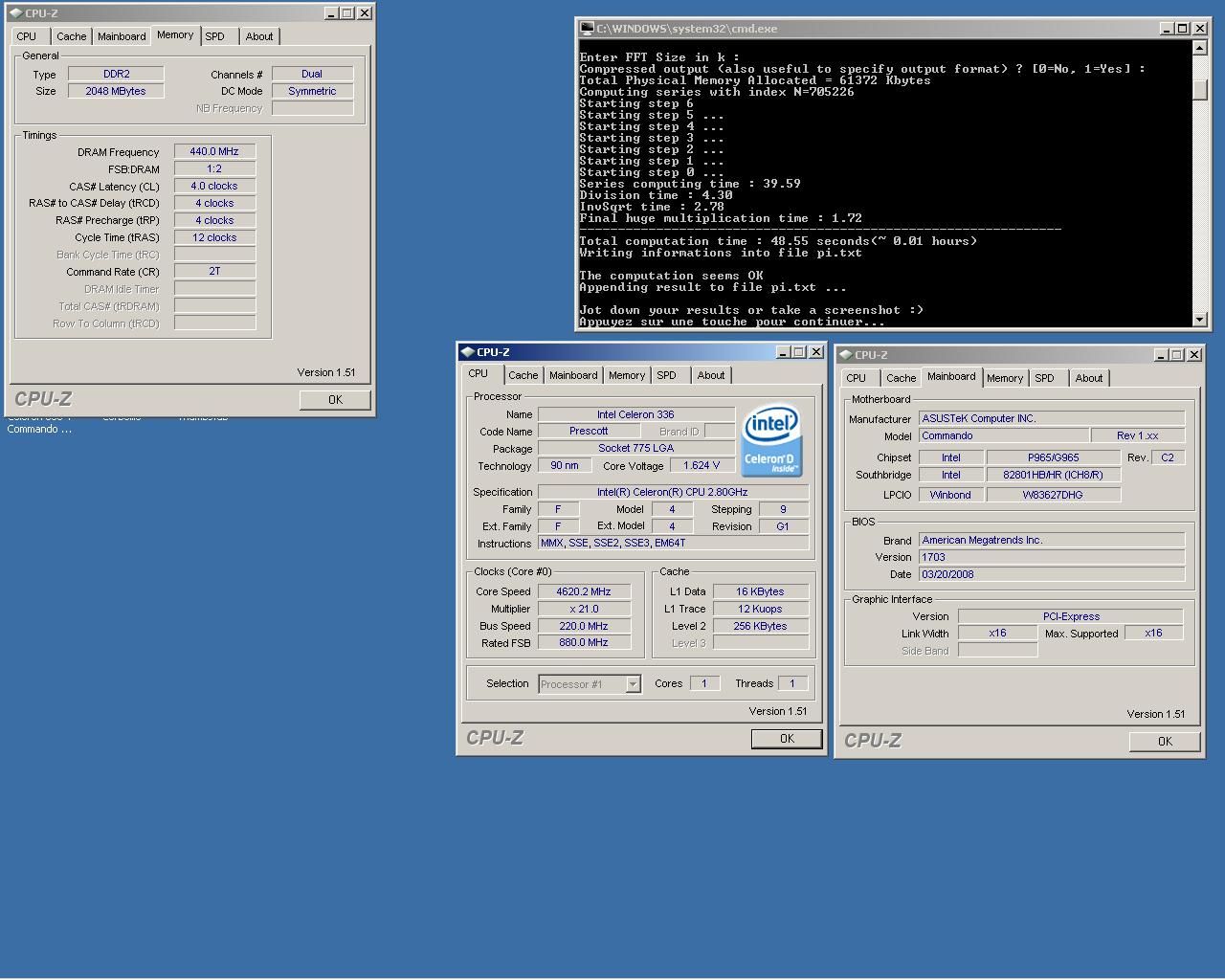Select Cache tab in the Celeron CPU-Z window

[x=523, y=375]
